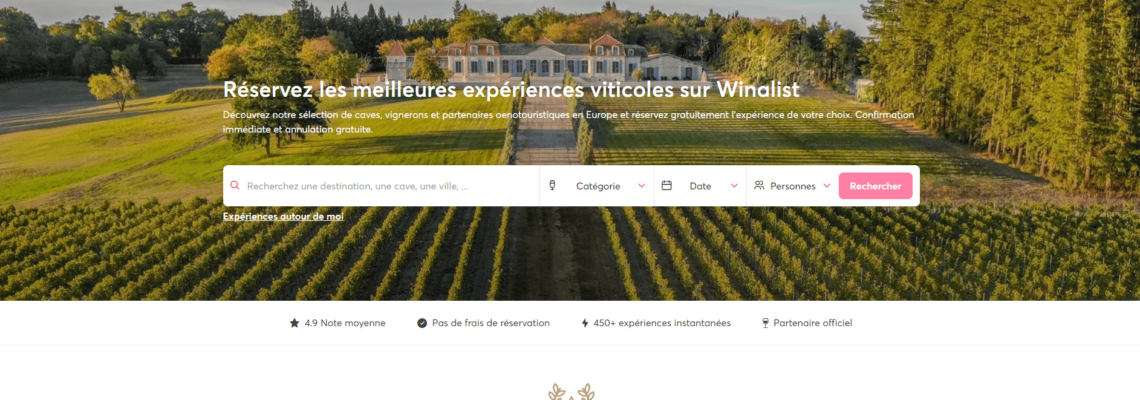Open the Date picker dropdown

(x=700, y=185)
